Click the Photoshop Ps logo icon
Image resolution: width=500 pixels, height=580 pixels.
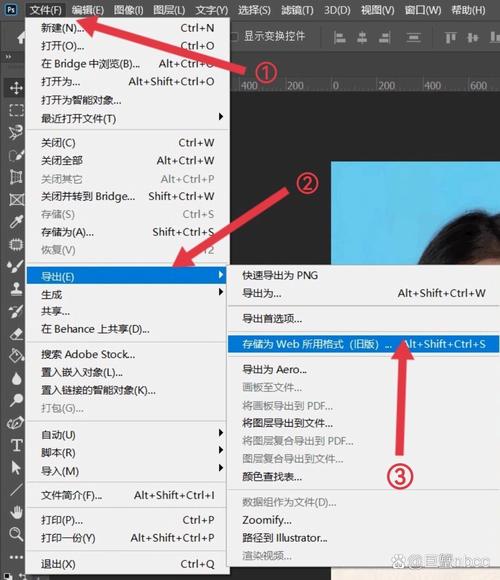click(11, 9)
